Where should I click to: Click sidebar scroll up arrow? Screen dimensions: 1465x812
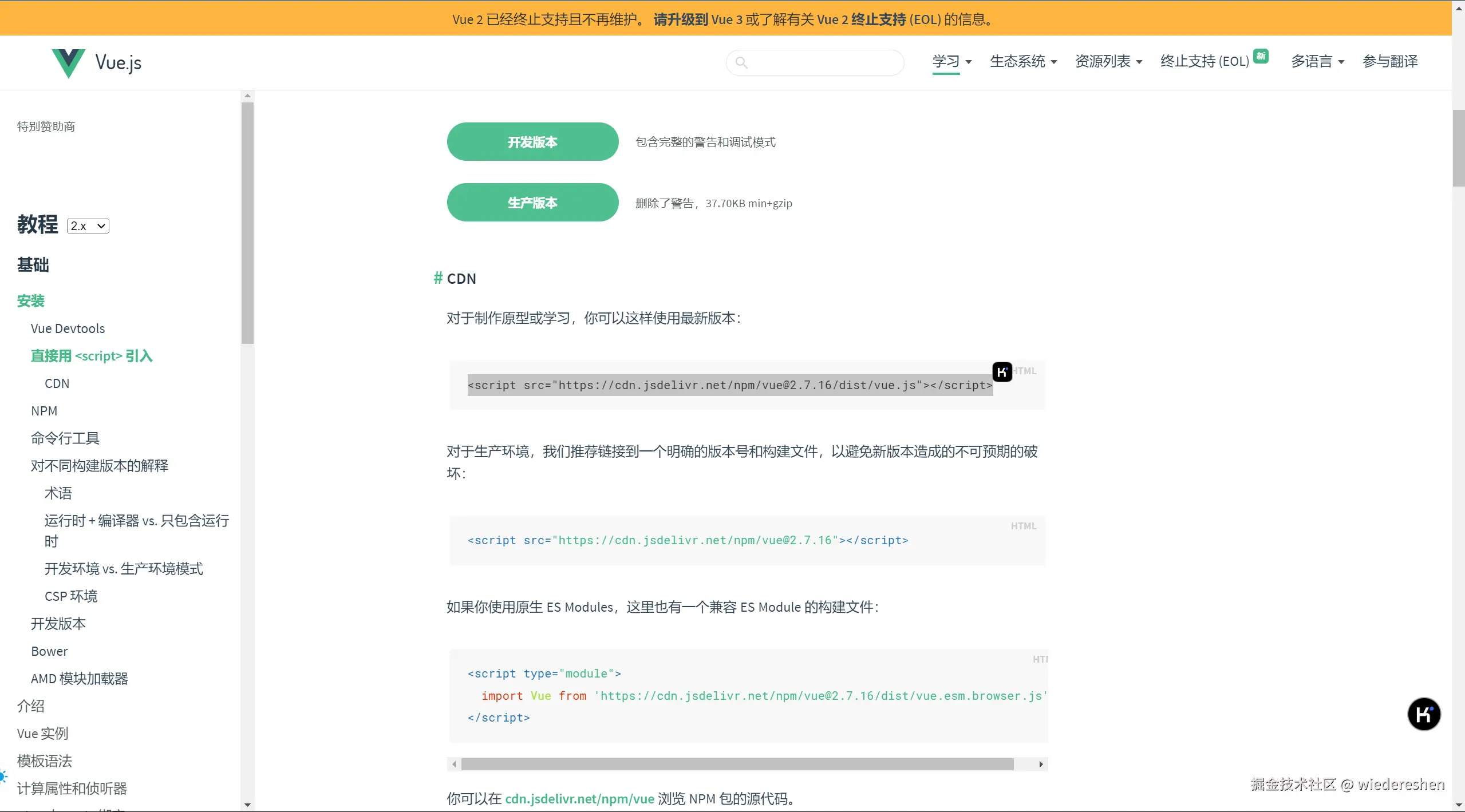[x=247, y=96]
